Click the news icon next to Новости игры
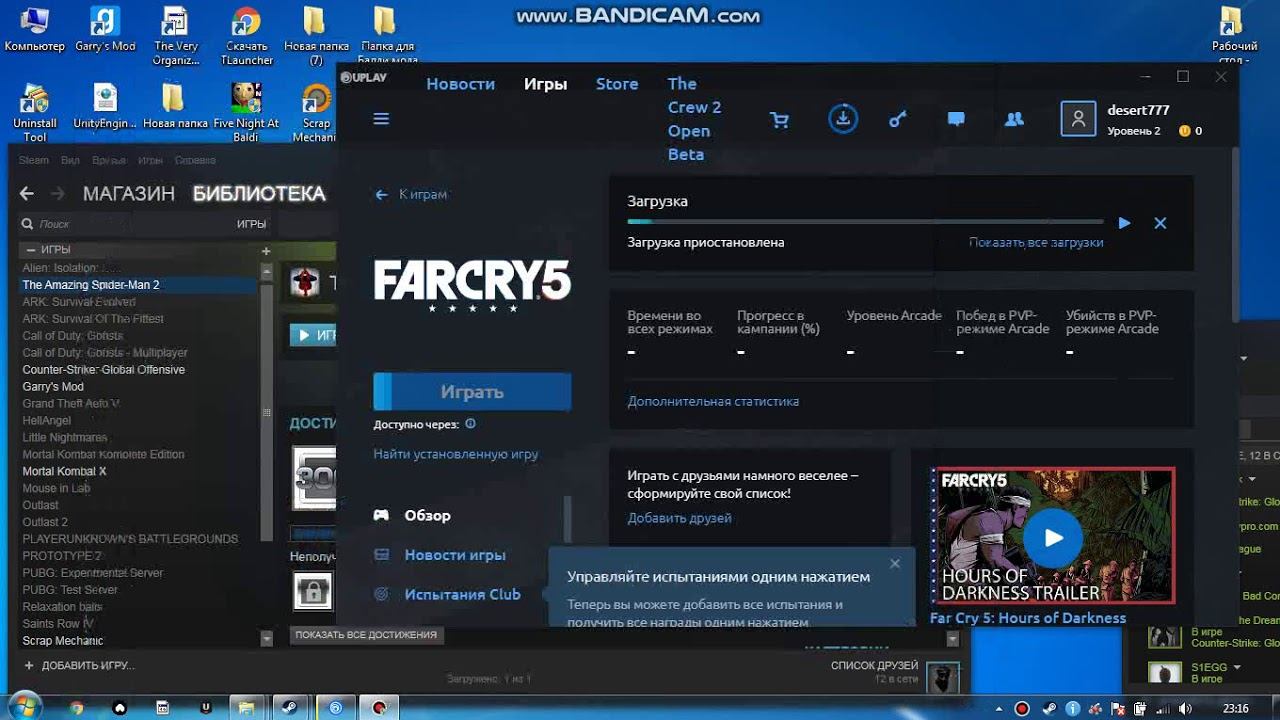This screenshot has height=720, width=1280. point(381,555)
